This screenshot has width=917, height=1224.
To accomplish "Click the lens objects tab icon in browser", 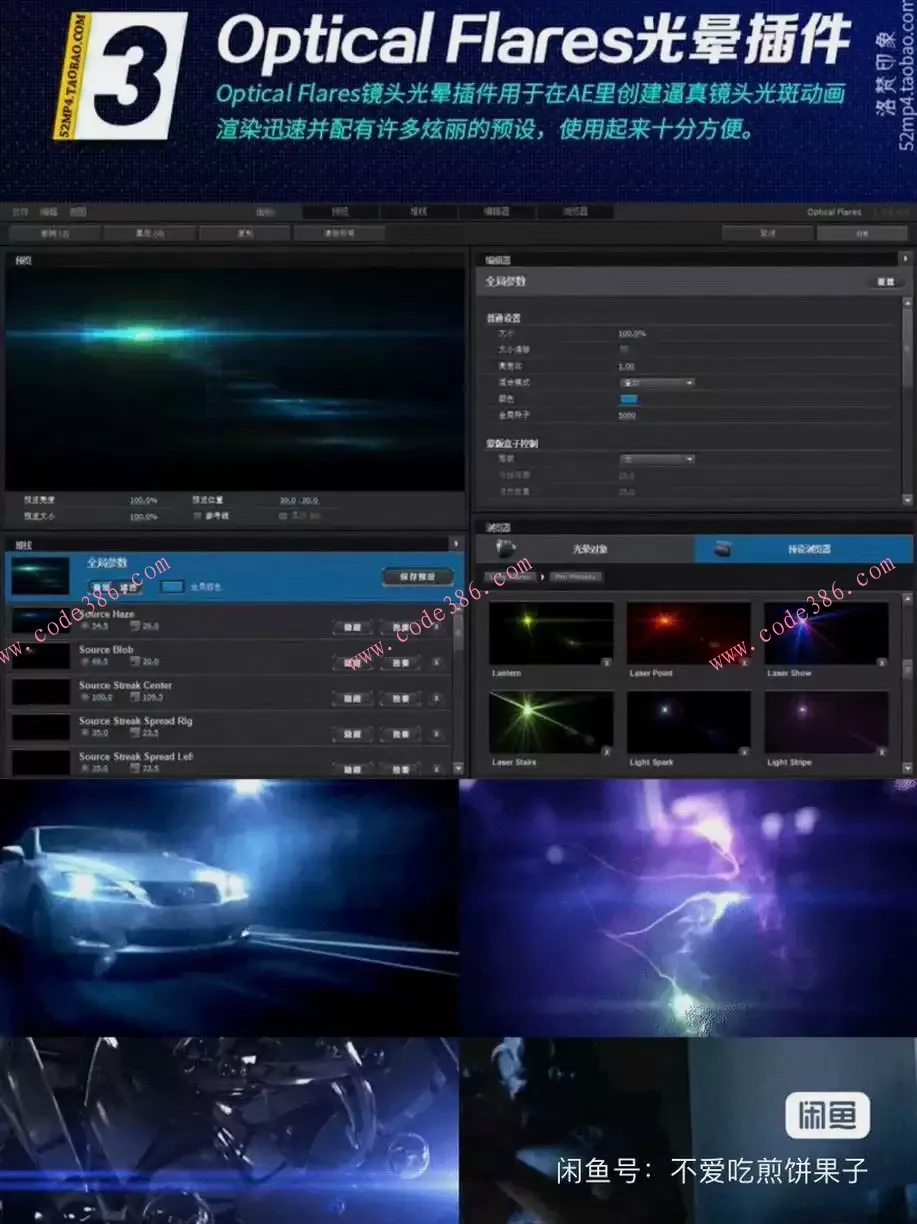I will pyautogui.click(x=507, y=548).
